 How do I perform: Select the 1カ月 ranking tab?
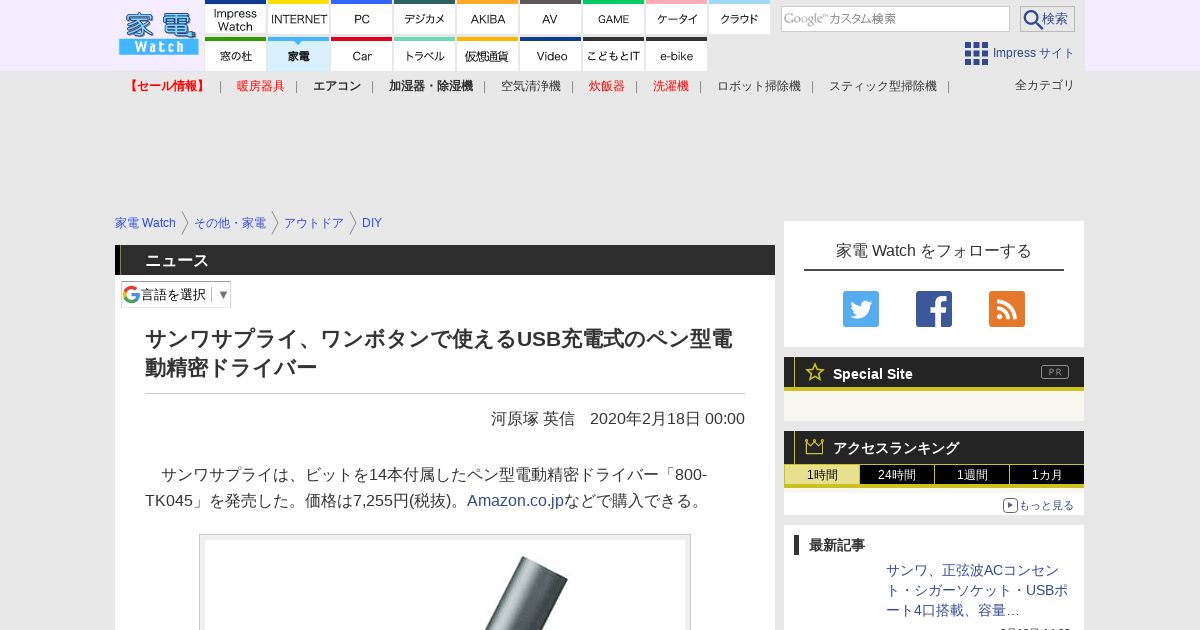tap(1047, 475)
